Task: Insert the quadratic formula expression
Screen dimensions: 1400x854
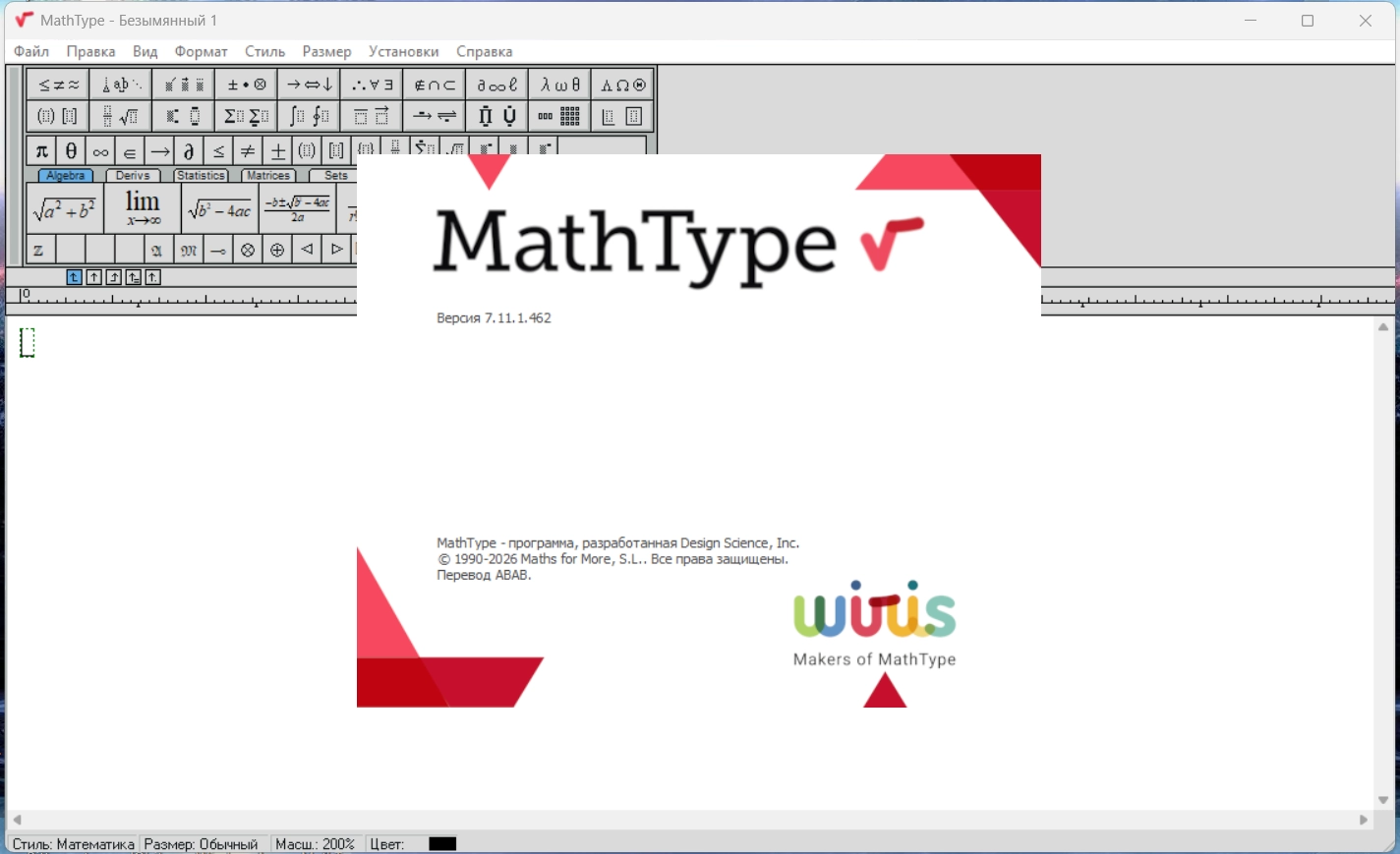Action: (x=298, y=208)
